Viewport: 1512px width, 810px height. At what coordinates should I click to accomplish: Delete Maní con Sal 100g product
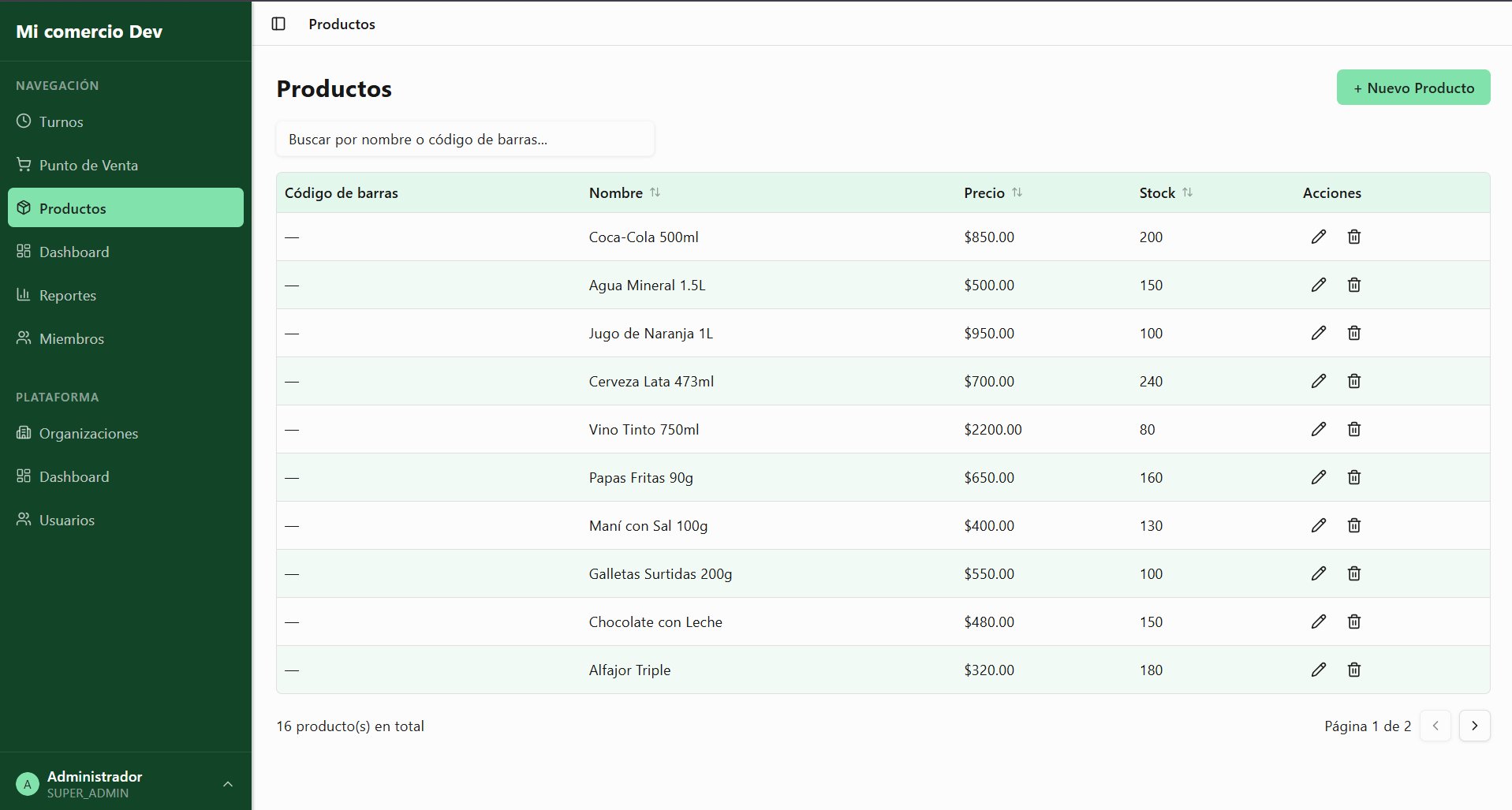tap(1354, 525)
